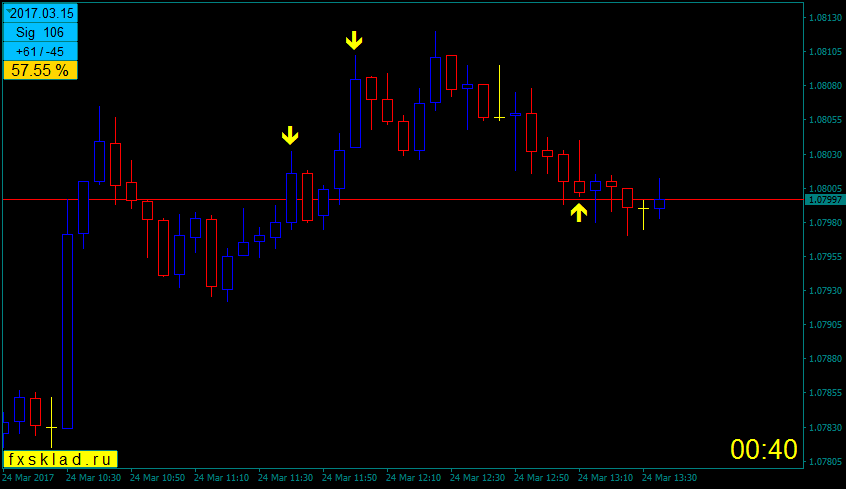
Task: Click the 1.07805 price scale label
Action: coord(824,461)
